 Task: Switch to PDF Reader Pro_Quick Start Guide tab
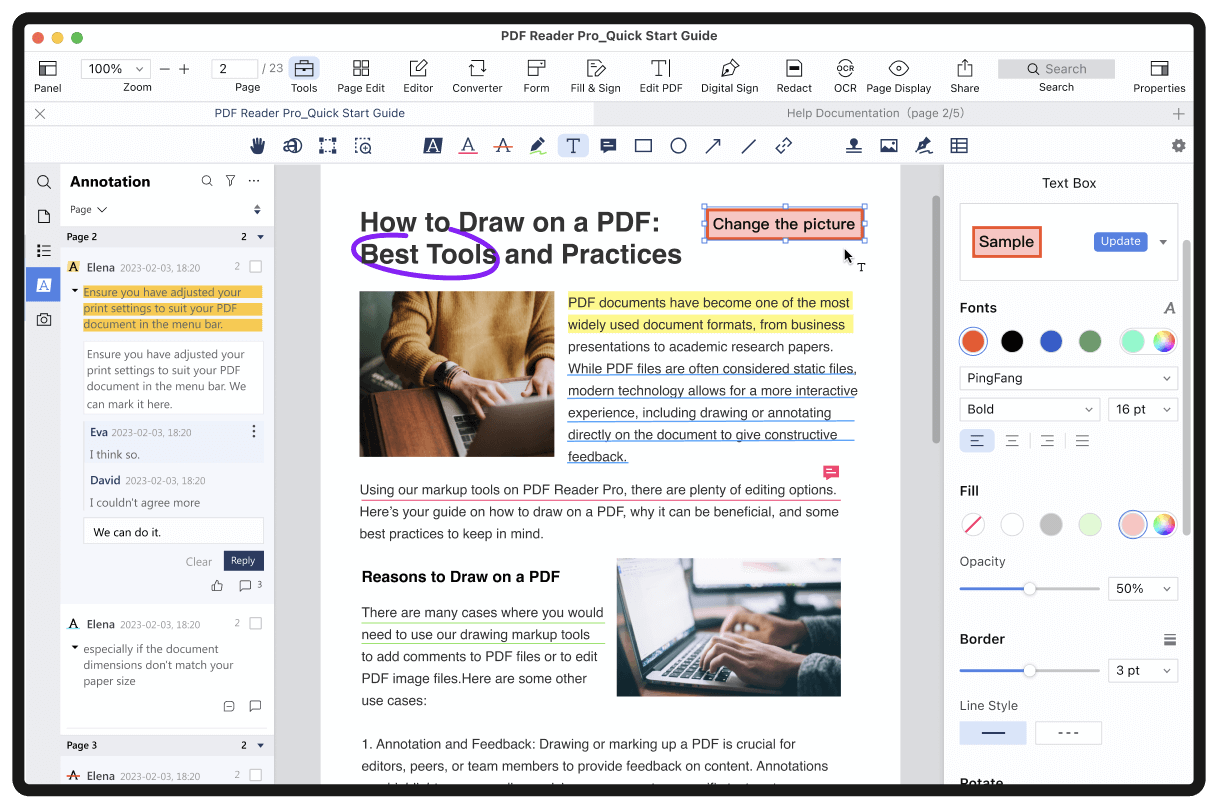click(310, 113)
